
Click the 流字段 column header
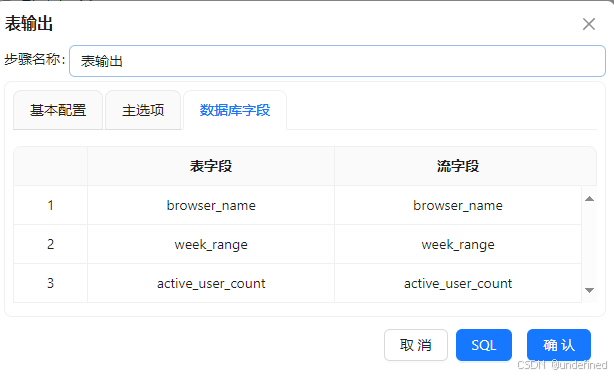coord(458,166)
